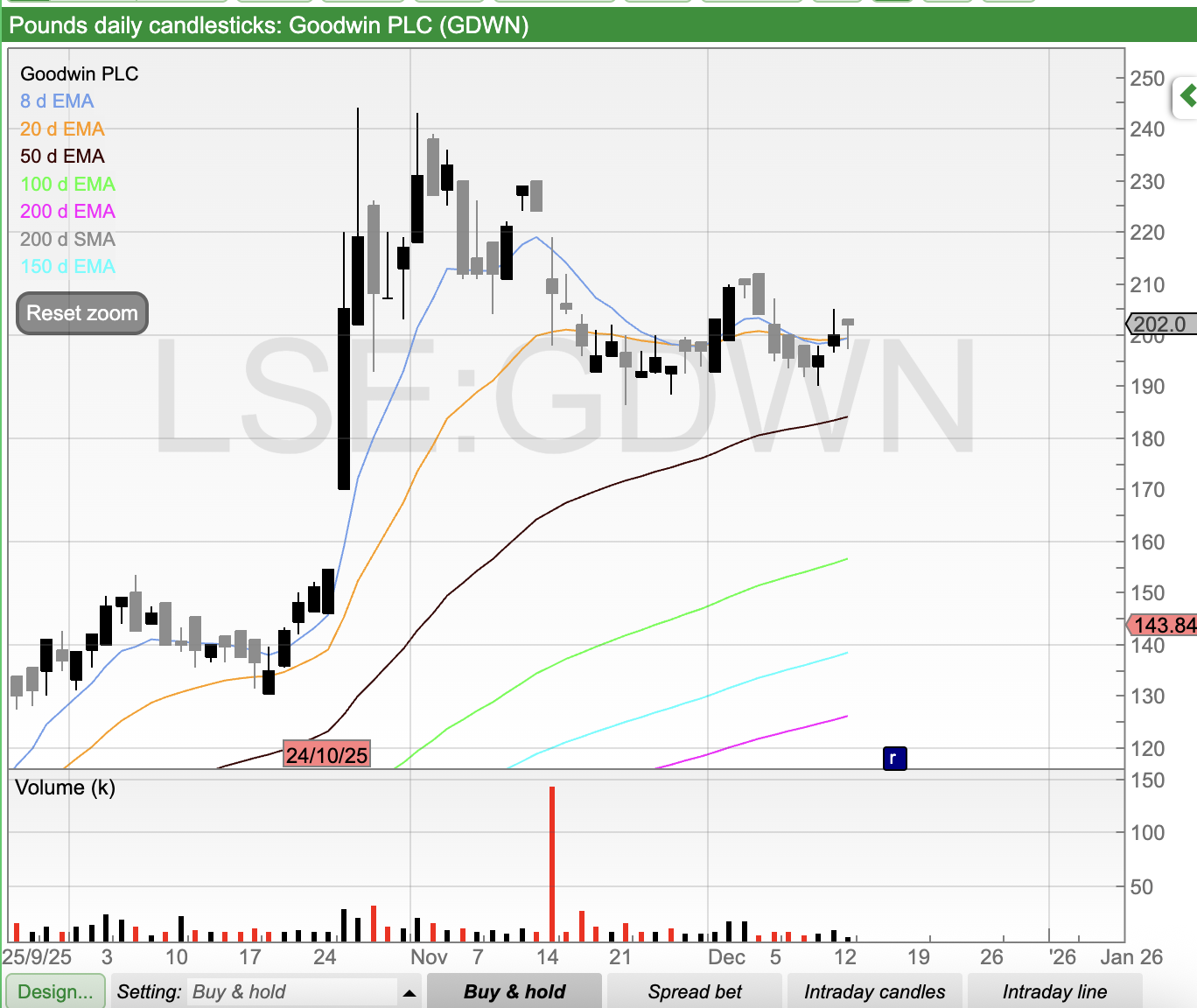Viewport: 1197px width, 1008px height.
Task: Hide the 200 d EMA line
Action: 67,212
